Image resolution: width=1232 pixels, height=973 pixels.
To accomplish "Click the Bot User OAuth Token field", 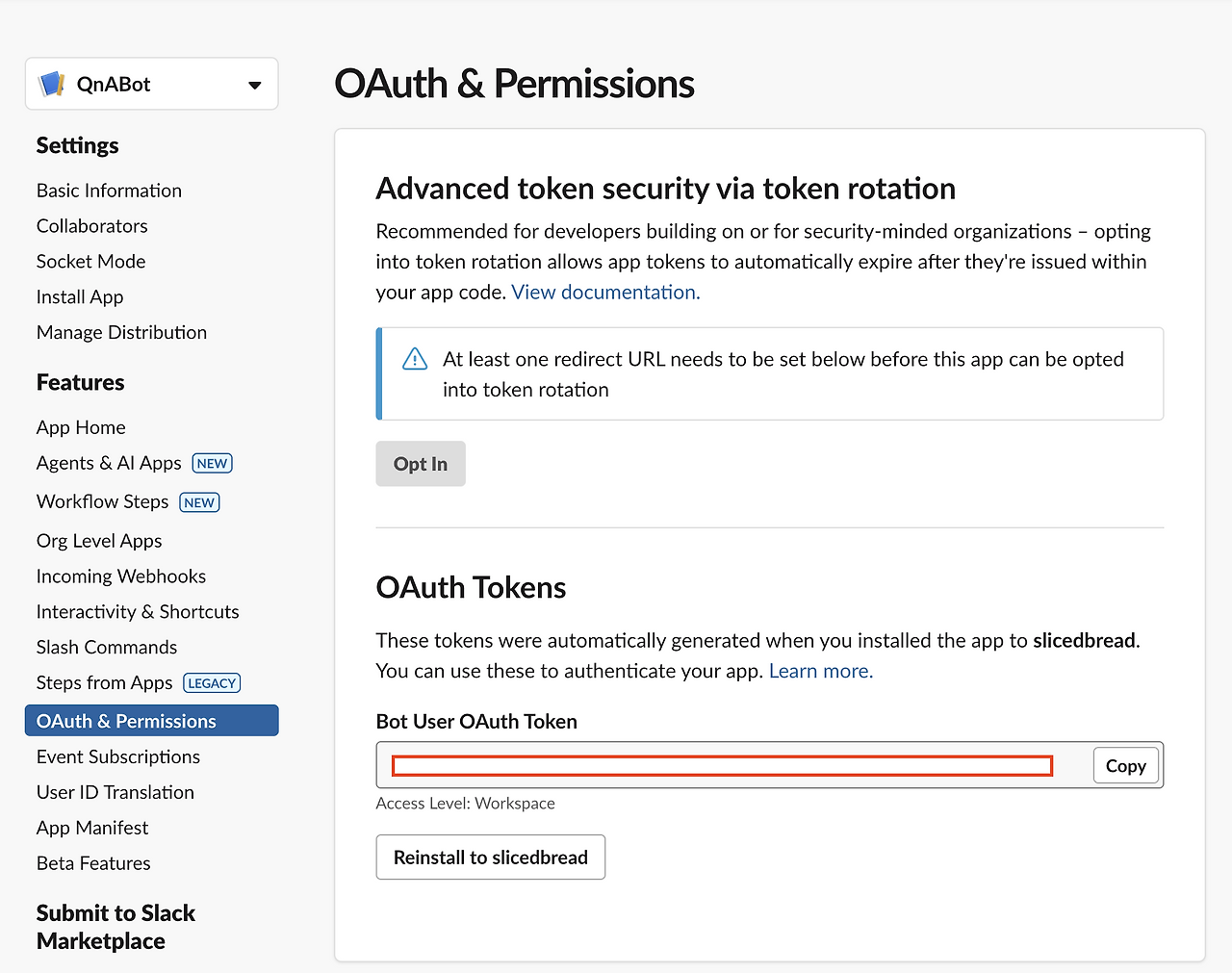I will (x=722, y=766).
